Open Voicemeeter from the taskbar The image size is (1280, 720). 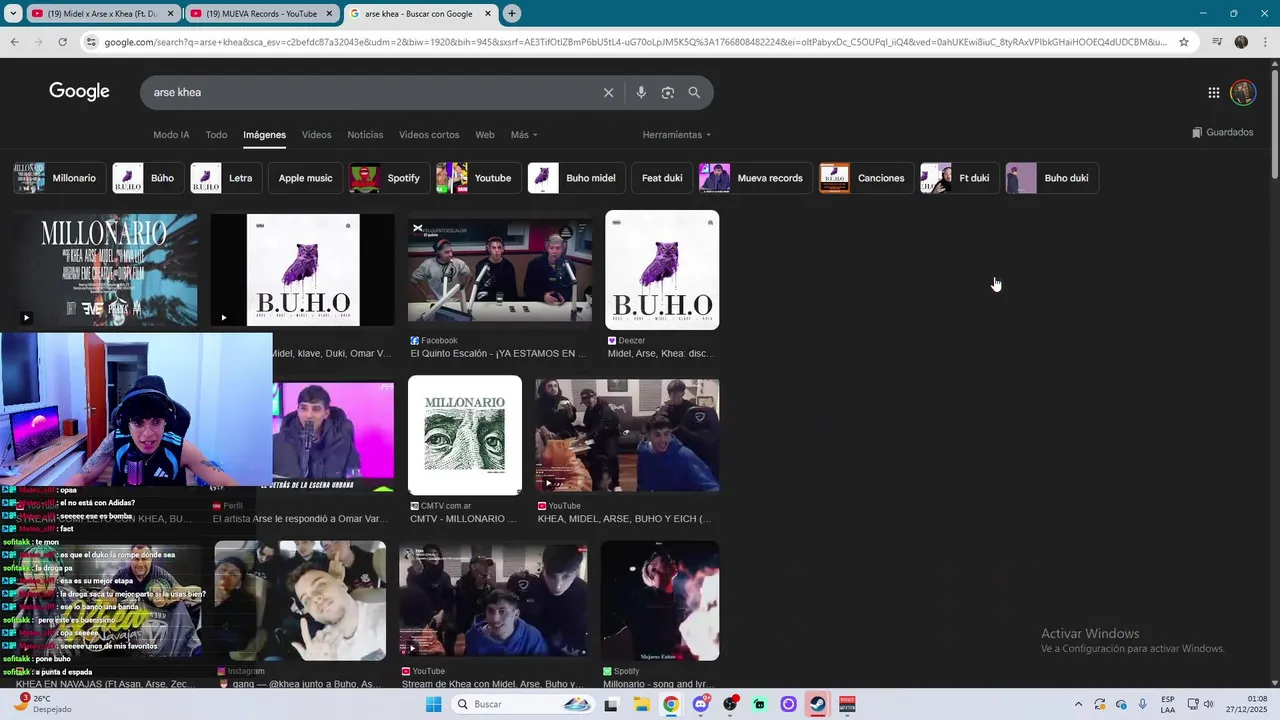tap(847, 704)
